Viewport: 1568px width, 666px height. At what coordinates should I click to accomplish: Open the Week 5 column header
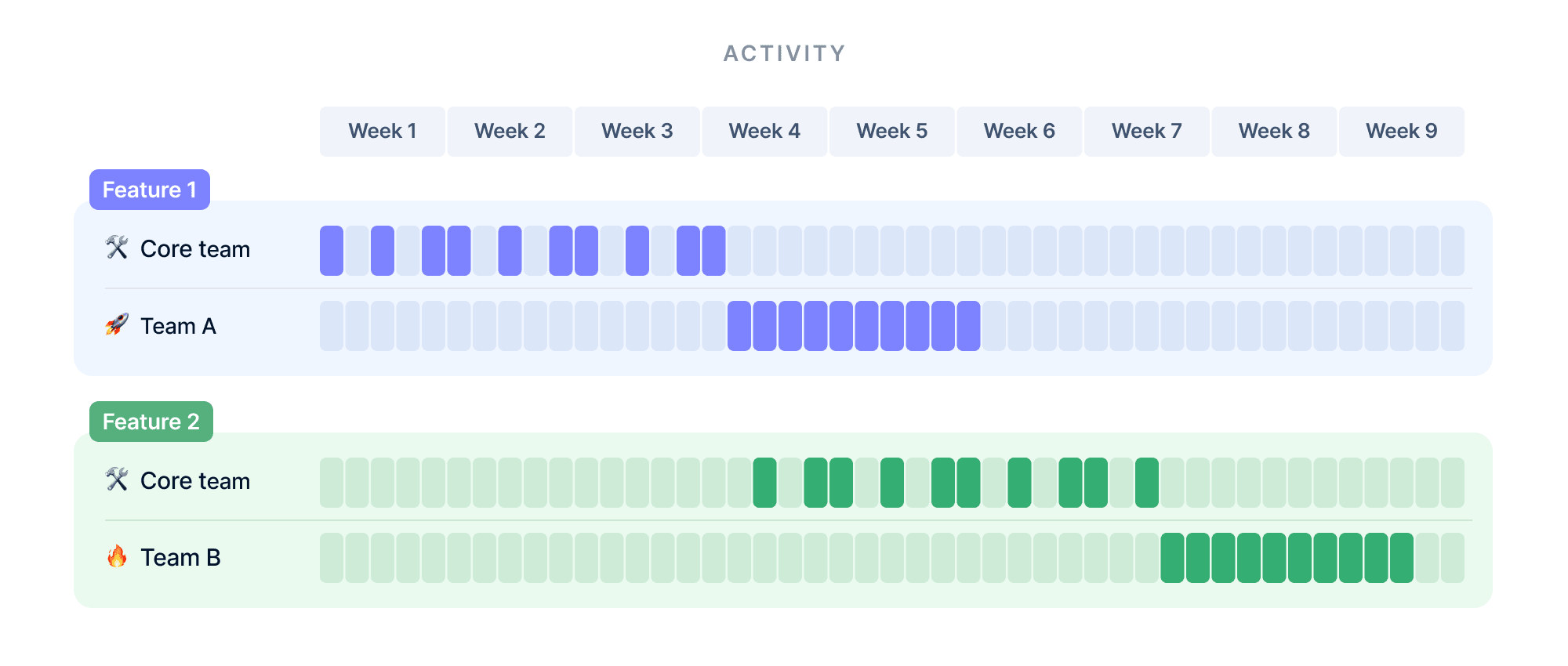pyautogui.click(x=891, y=132)
